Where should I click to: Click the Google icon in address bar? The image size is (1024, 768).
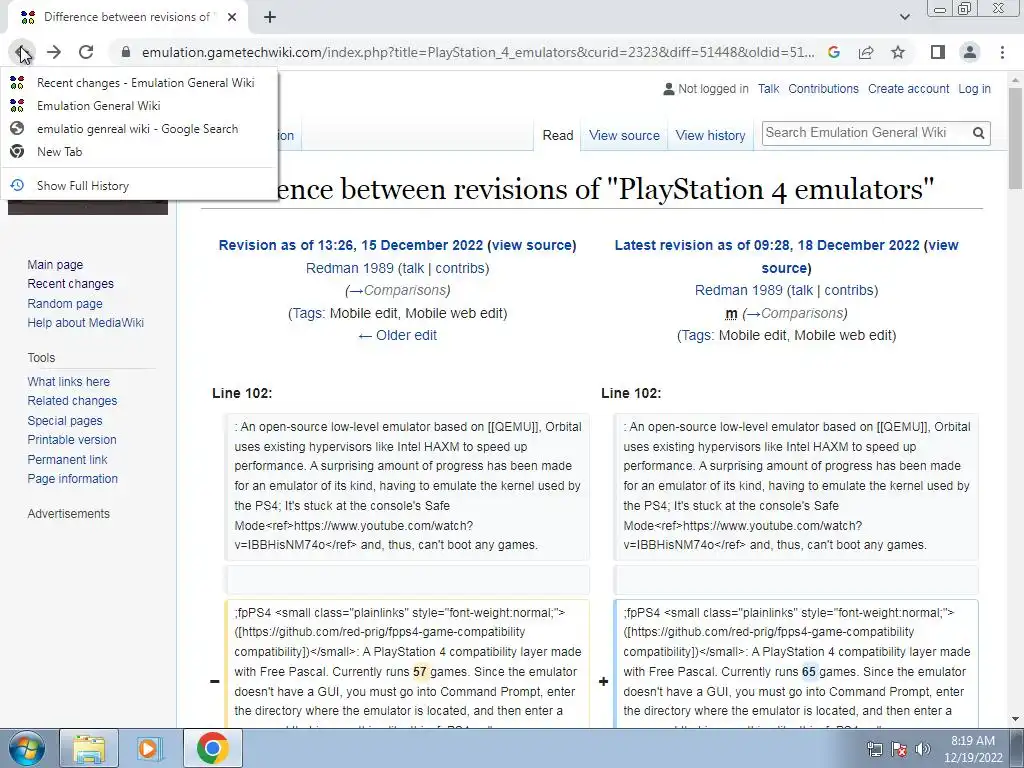[834, 52]
